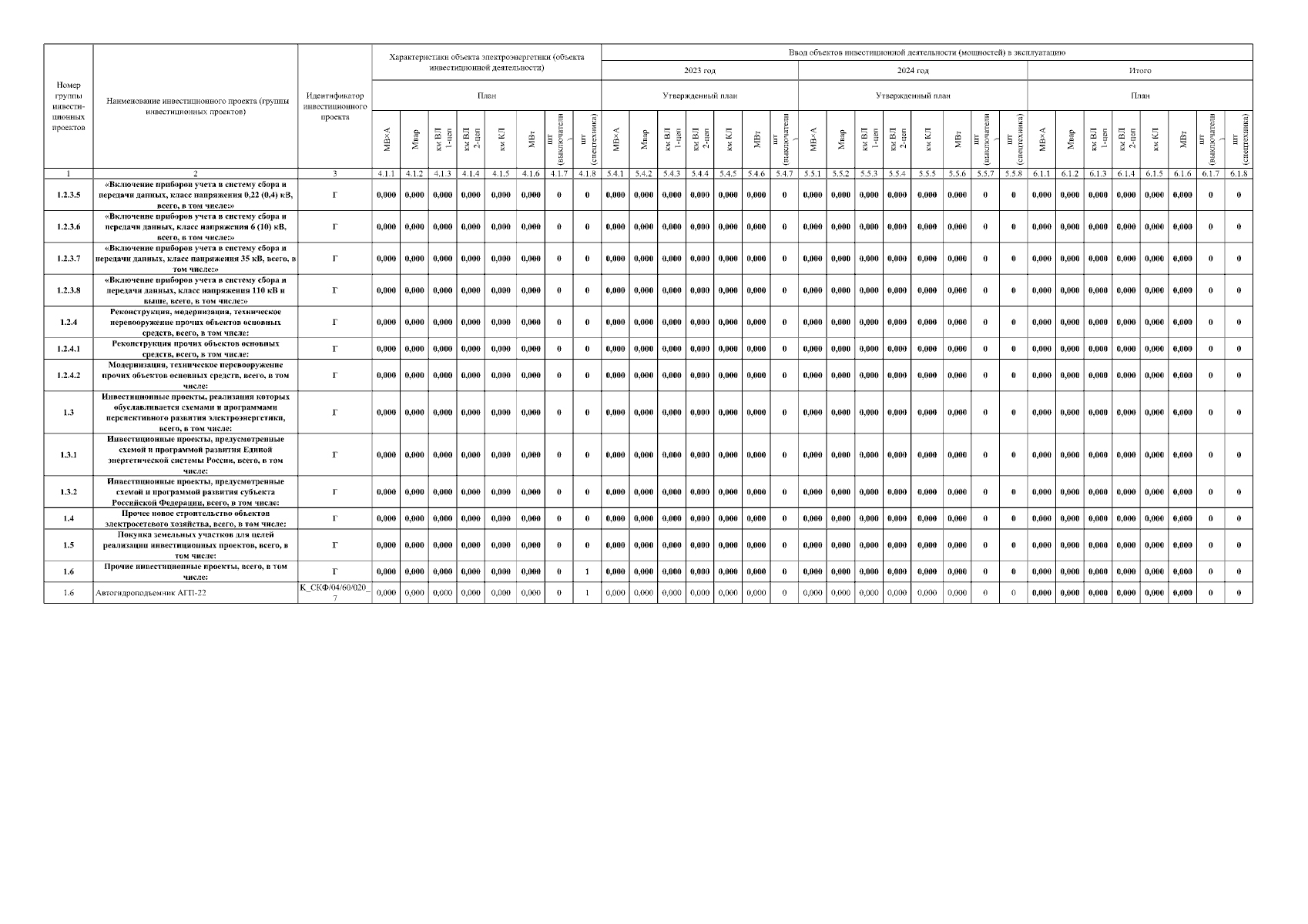Click the row number cell 1.2.4.1
The width and height of the screenshot is (1308, 924).
pyautogui.click(x=69, y=349)
